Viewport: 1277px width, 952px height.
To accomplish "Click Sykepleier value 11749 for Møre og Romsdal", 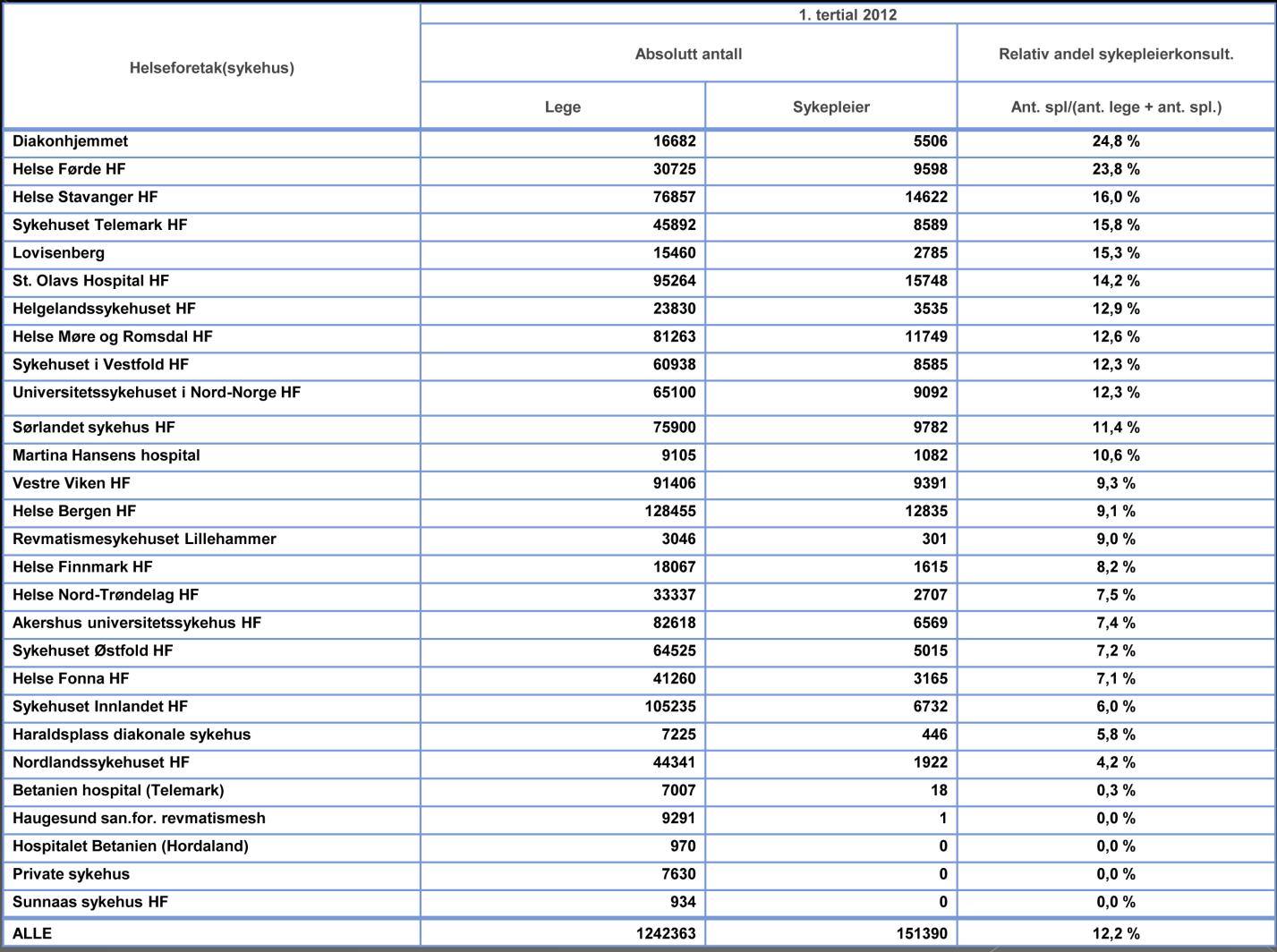I will pyautogui.click(x=926, y=336).
